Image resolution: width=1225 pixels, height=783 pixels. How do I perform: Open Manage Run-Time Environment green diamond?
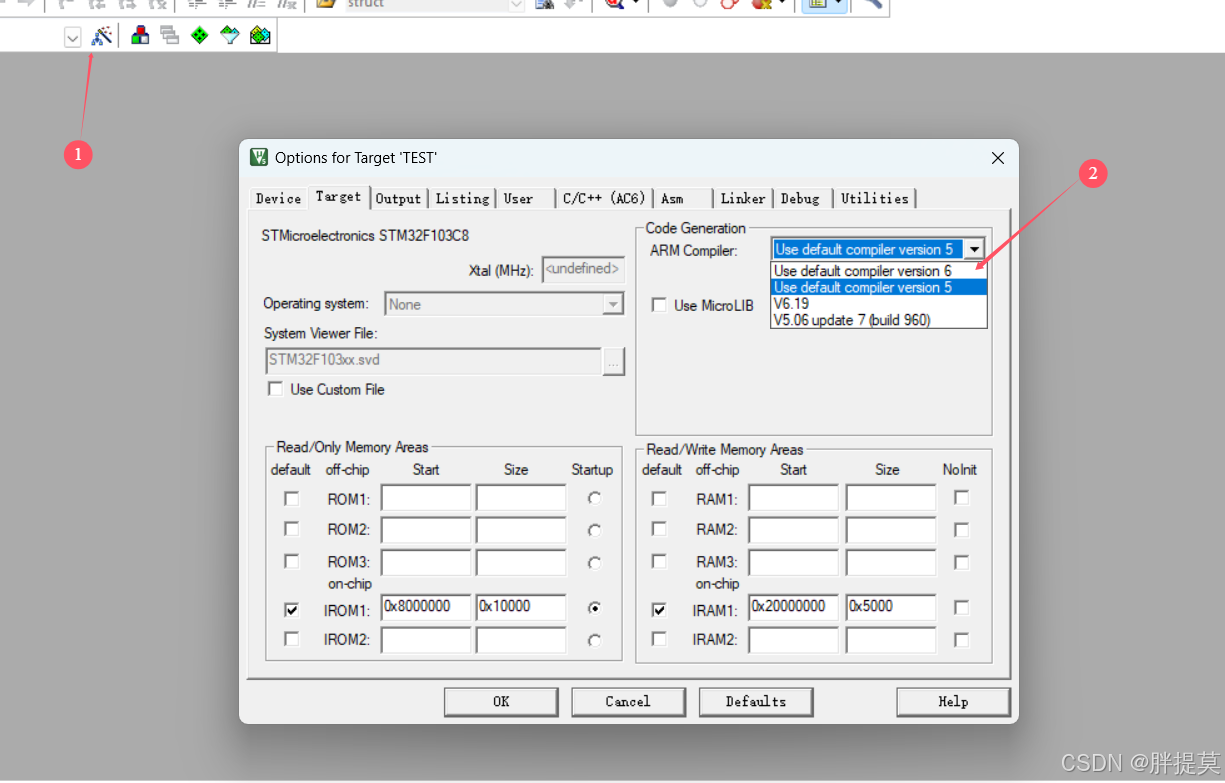tap(200, 36)
